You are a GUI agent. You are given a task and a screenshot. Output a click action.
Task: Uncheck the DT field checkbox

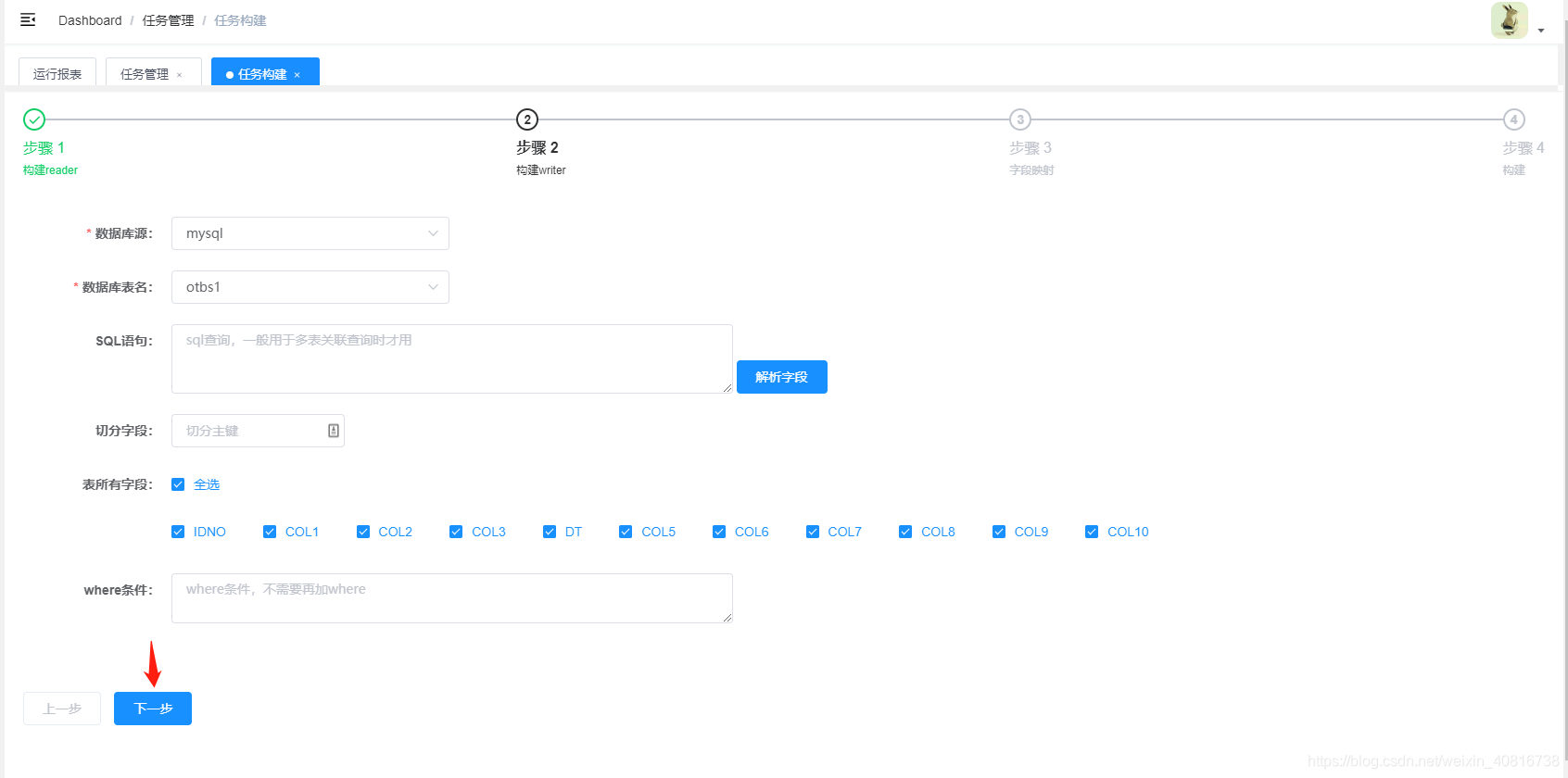click(550, 532)
